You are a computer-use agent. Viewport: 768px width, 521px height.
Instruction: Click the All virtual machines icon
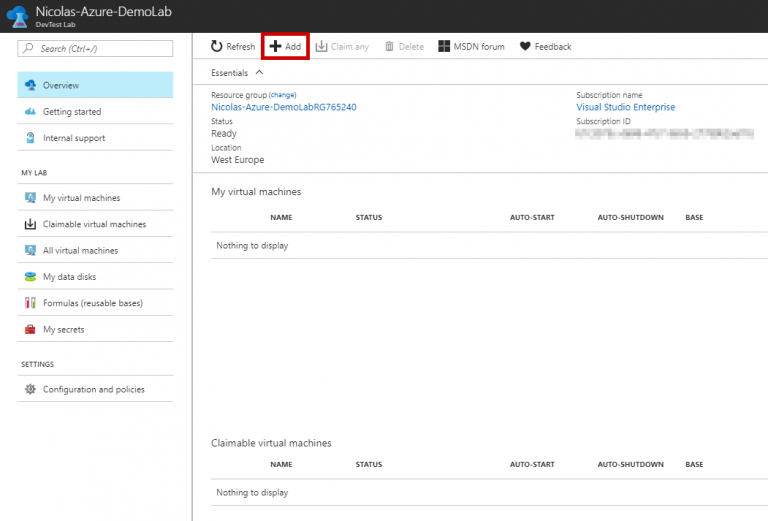30,250
